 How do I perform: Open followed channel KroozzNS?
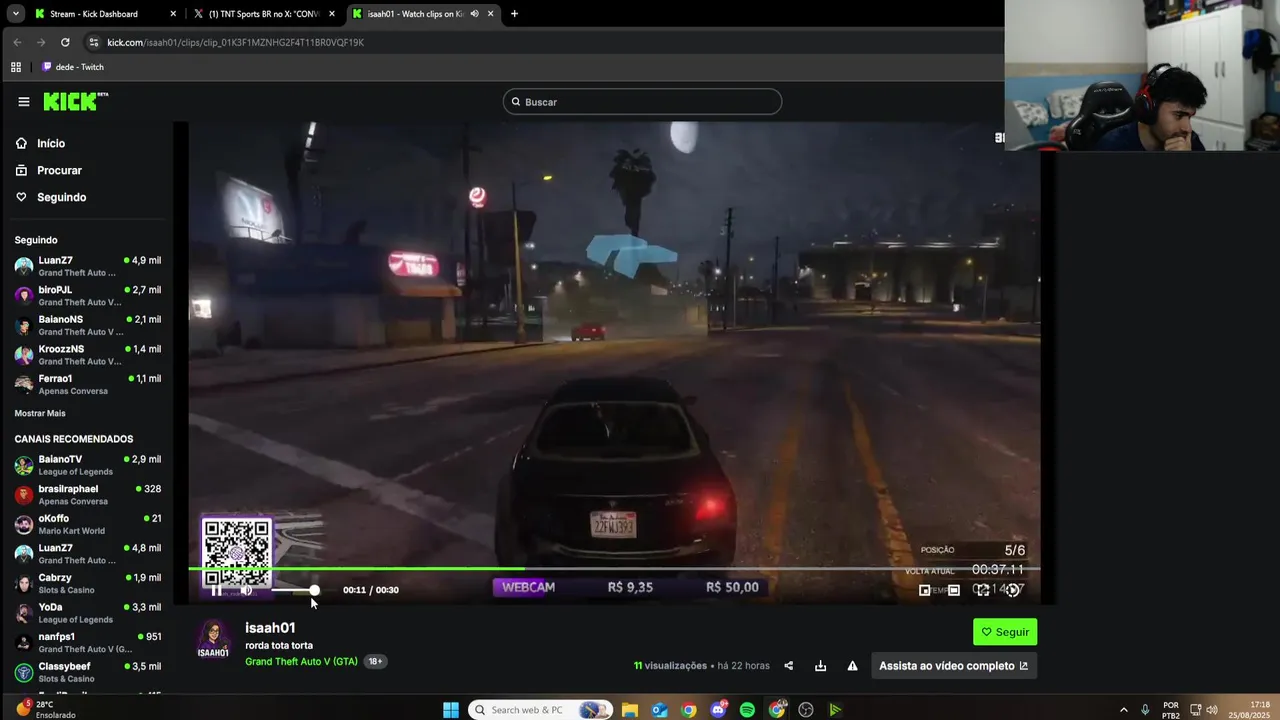pos(88,355)
